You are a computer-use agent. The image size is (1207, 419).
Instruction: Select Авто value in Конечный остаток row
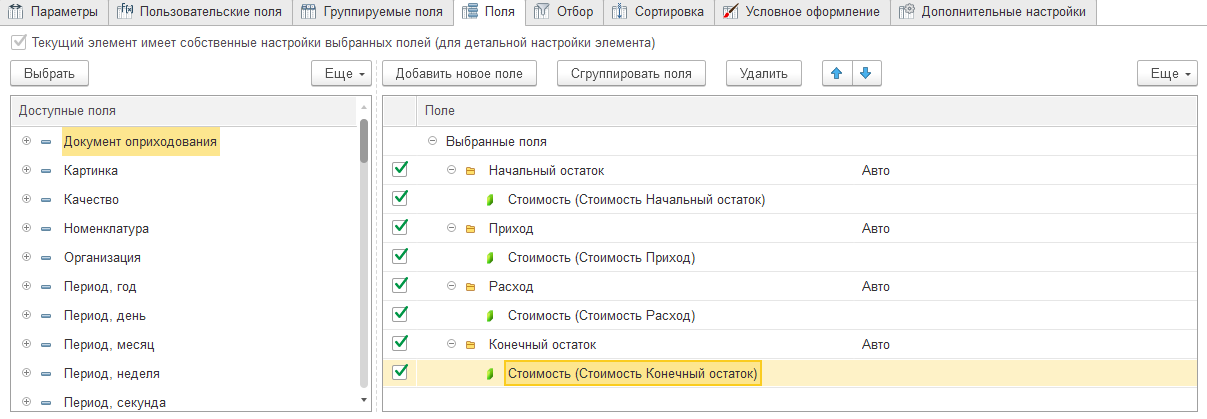[875, 345]
